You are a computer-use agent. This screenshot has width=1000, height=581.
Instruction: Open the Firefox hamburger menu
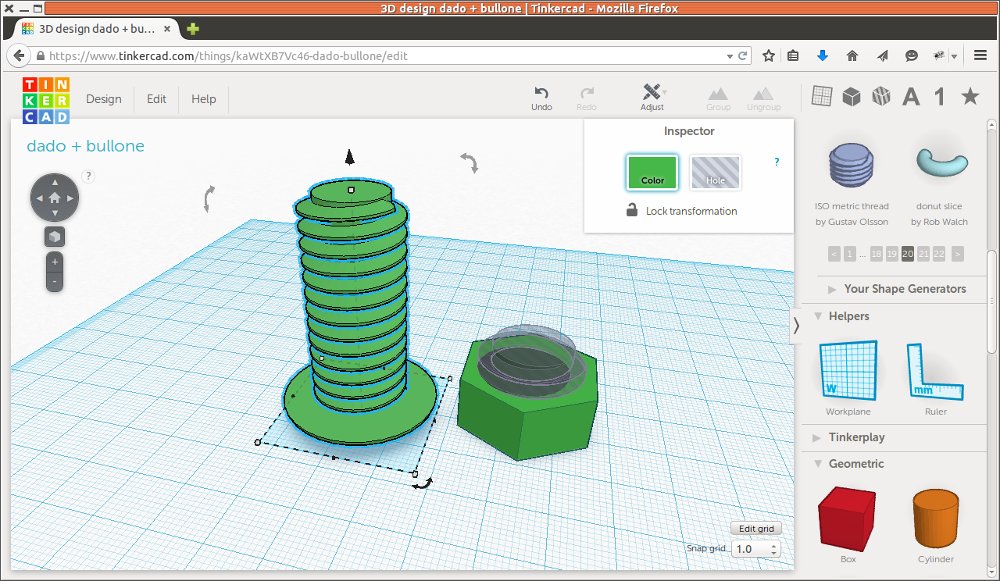(980, 55)
